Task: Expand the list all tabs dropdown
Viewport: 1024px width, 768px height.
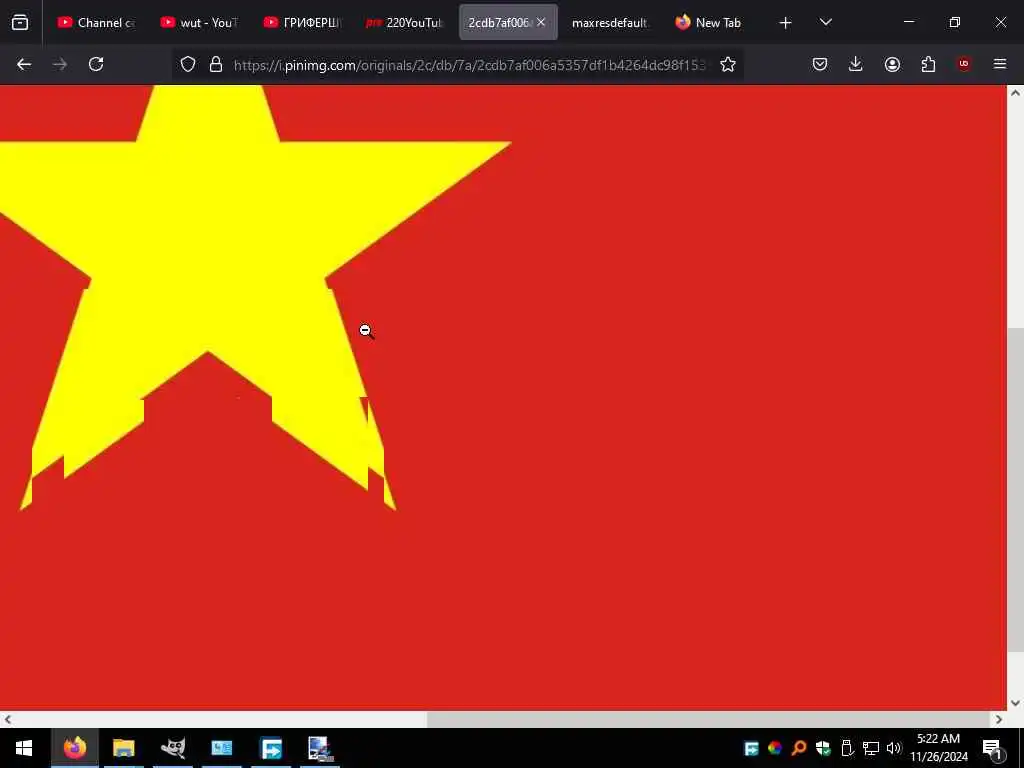Action: [825, 22]
